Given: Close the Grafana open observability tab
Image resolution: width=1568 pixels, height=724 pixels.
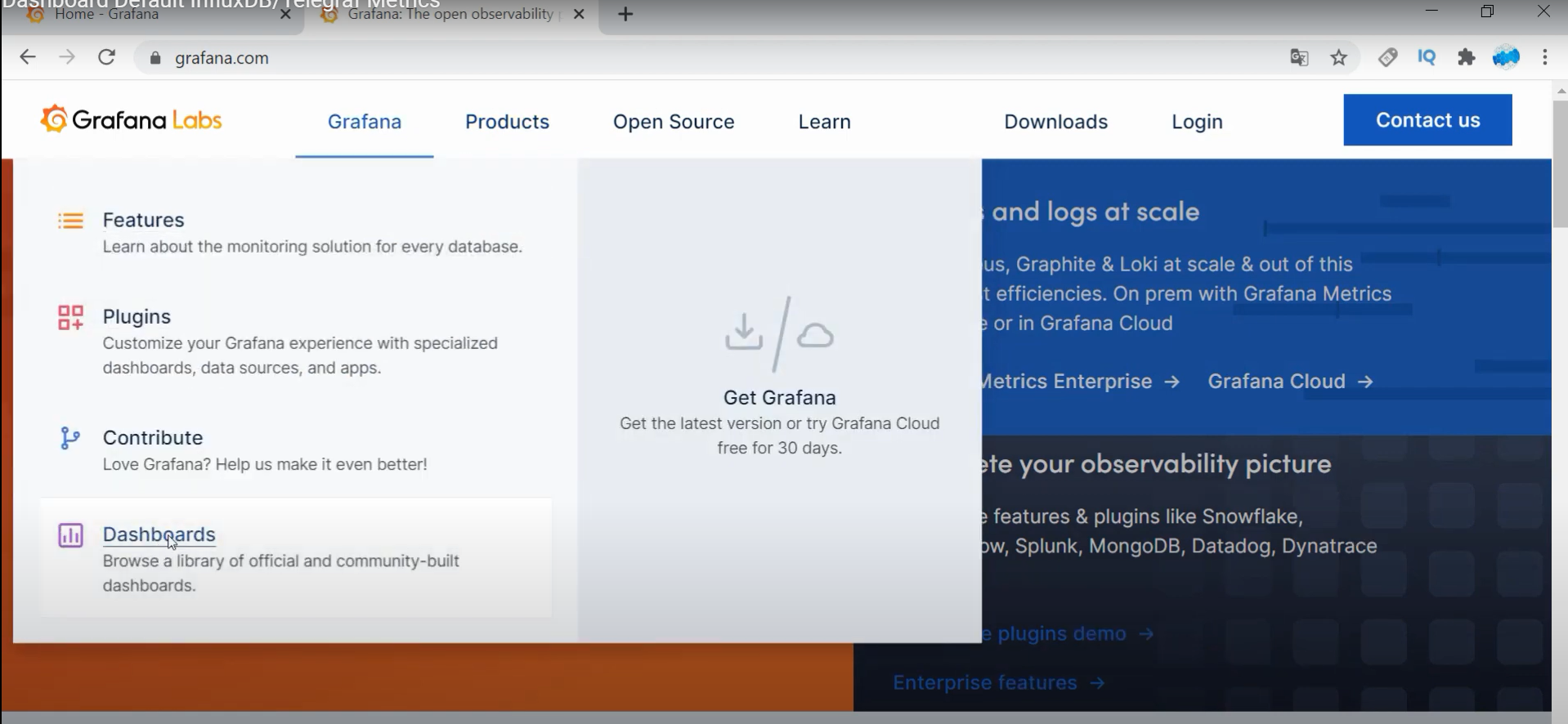Looking at the screenshot, I should pyautogui.click(x=579, y=14).
